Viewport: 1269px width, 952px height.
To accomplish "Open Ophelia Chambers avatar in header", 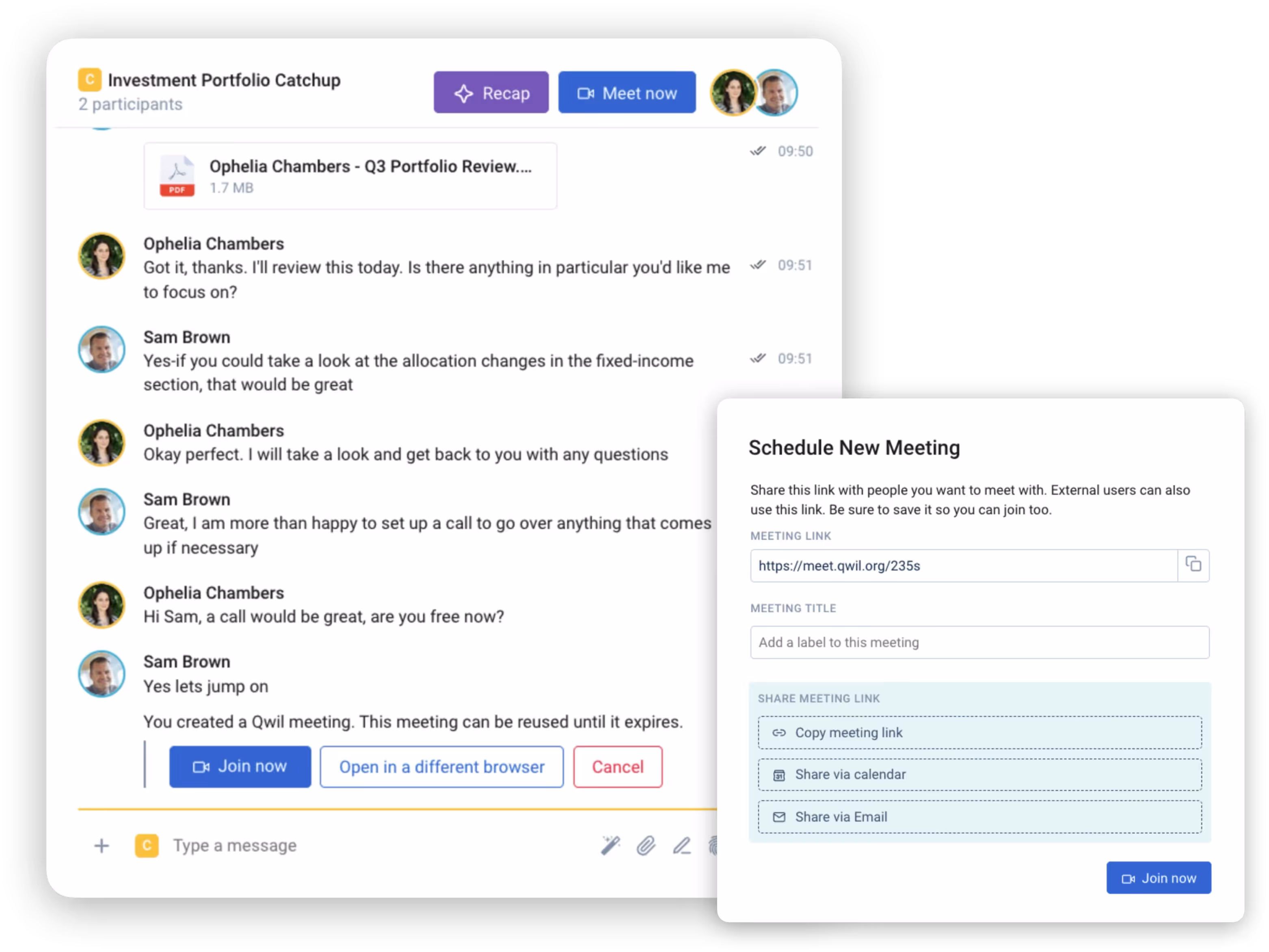I will (732, 92).
